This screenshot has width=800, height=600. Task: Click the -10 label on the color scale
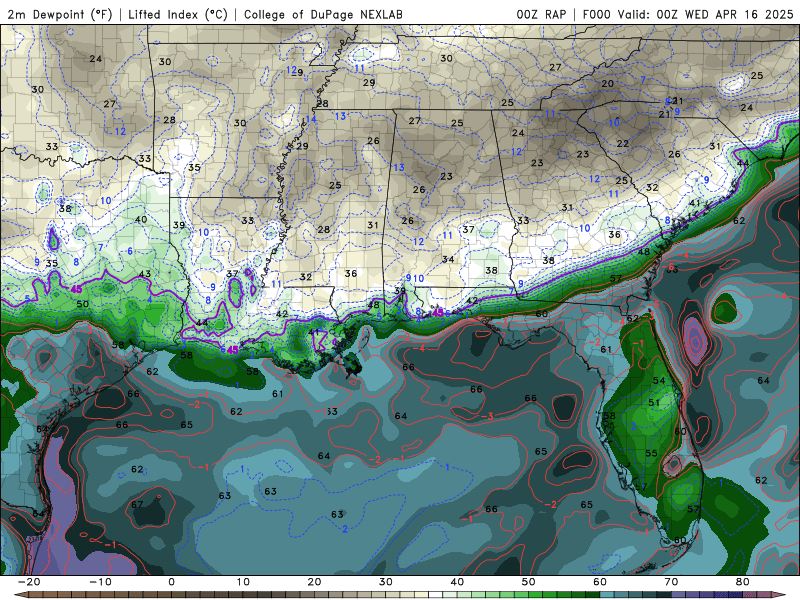coord(101,582)
